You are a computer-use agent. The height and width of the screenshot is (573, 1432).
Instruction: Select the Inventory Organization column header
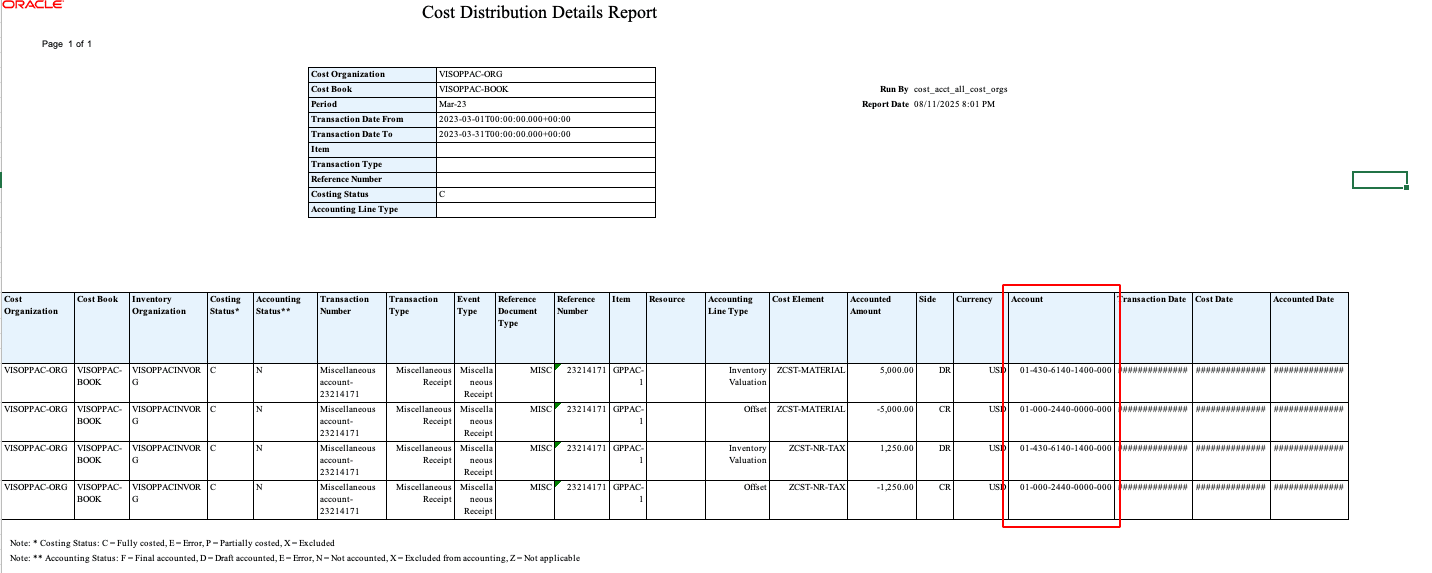[168, 327]
